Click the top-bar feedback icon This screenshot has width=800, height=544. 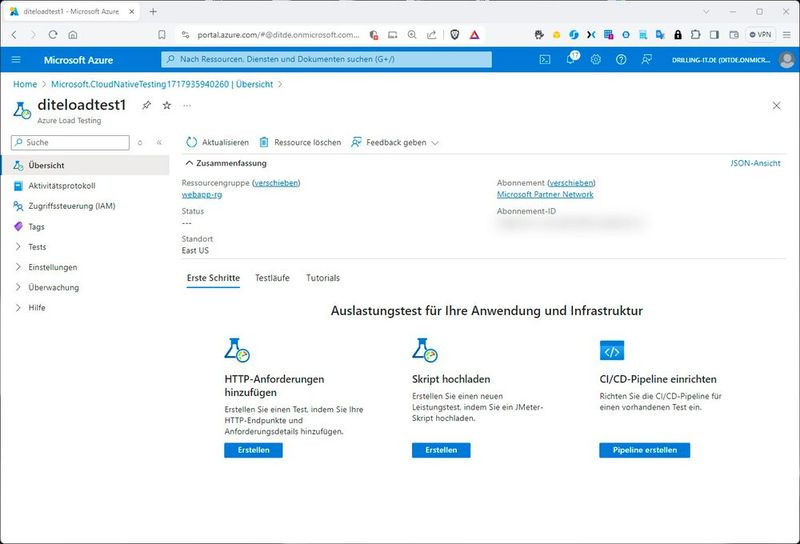coord(646,60)
